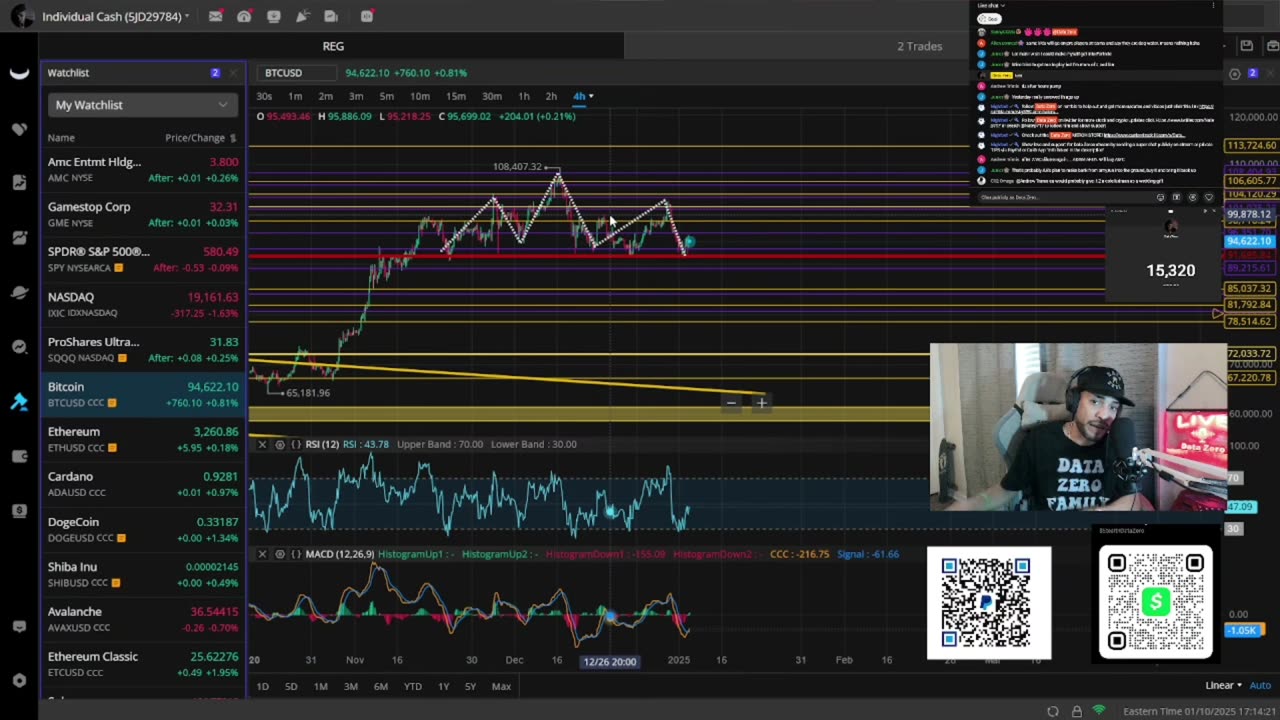Open the Individual Cash account dropdown
The width and height of the screenshot is (1280, 720).
tap(115, 17)
